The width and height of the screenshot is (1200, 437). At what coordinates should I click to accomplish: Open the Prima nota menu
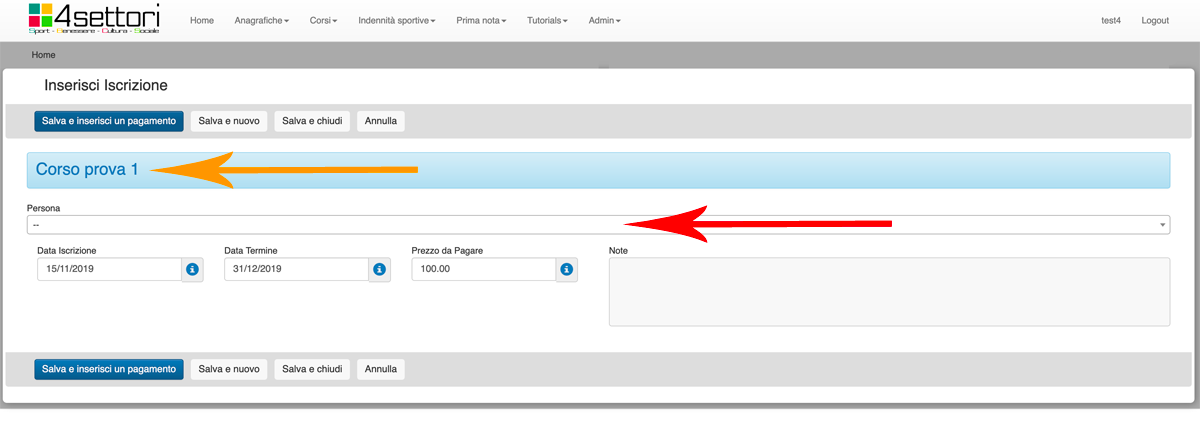tap(480, 21)
